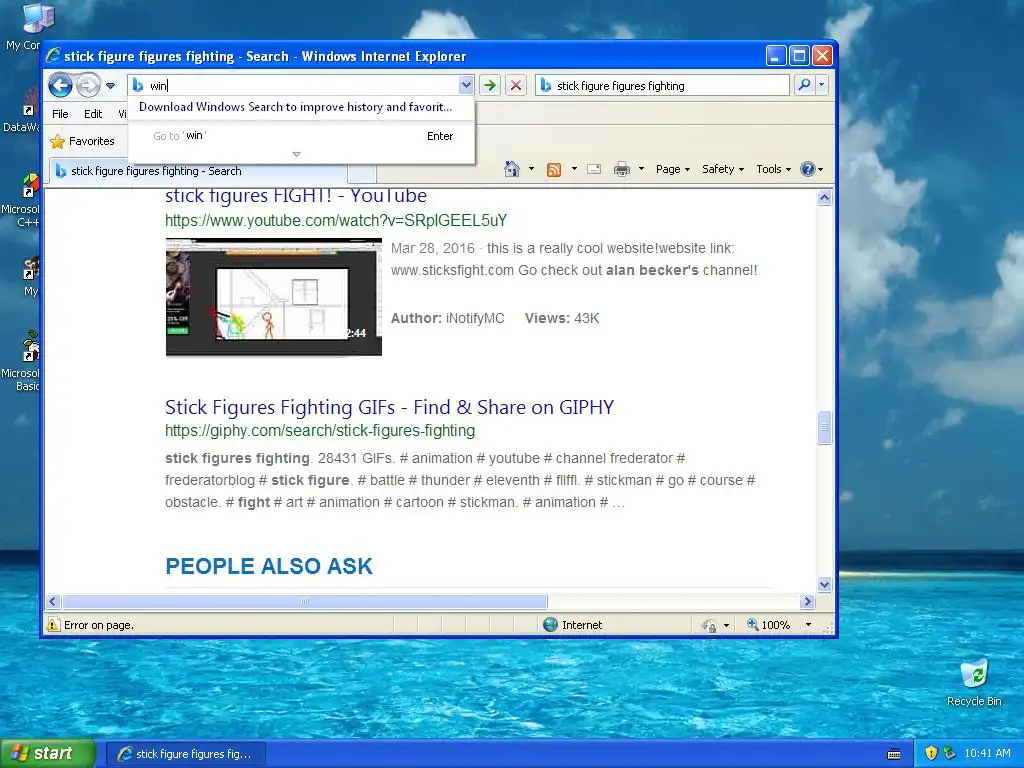Image resolution: width=1024 pixels, height=768 pixels.
Task: Open the Favorites star button
Action: [x=82, y=141]
